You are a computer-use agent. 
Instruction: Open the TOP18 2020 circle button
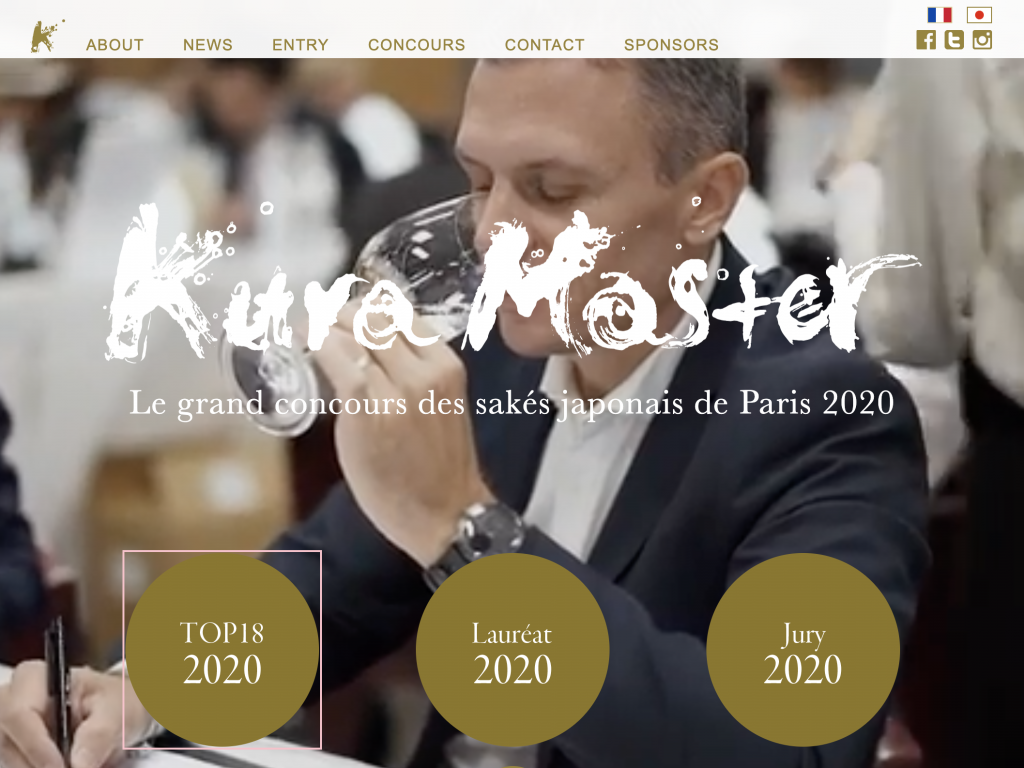pyautogui.click(x=222, y=650)
